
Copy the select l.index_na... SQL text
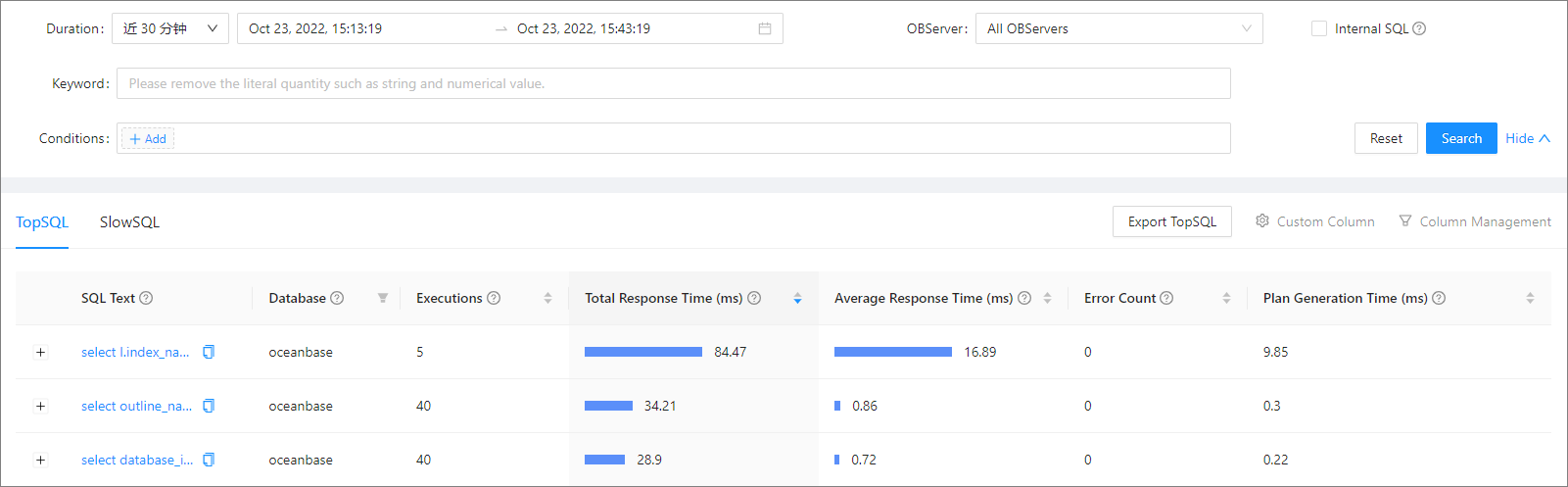pyautogui.click(x=209, y=352)
